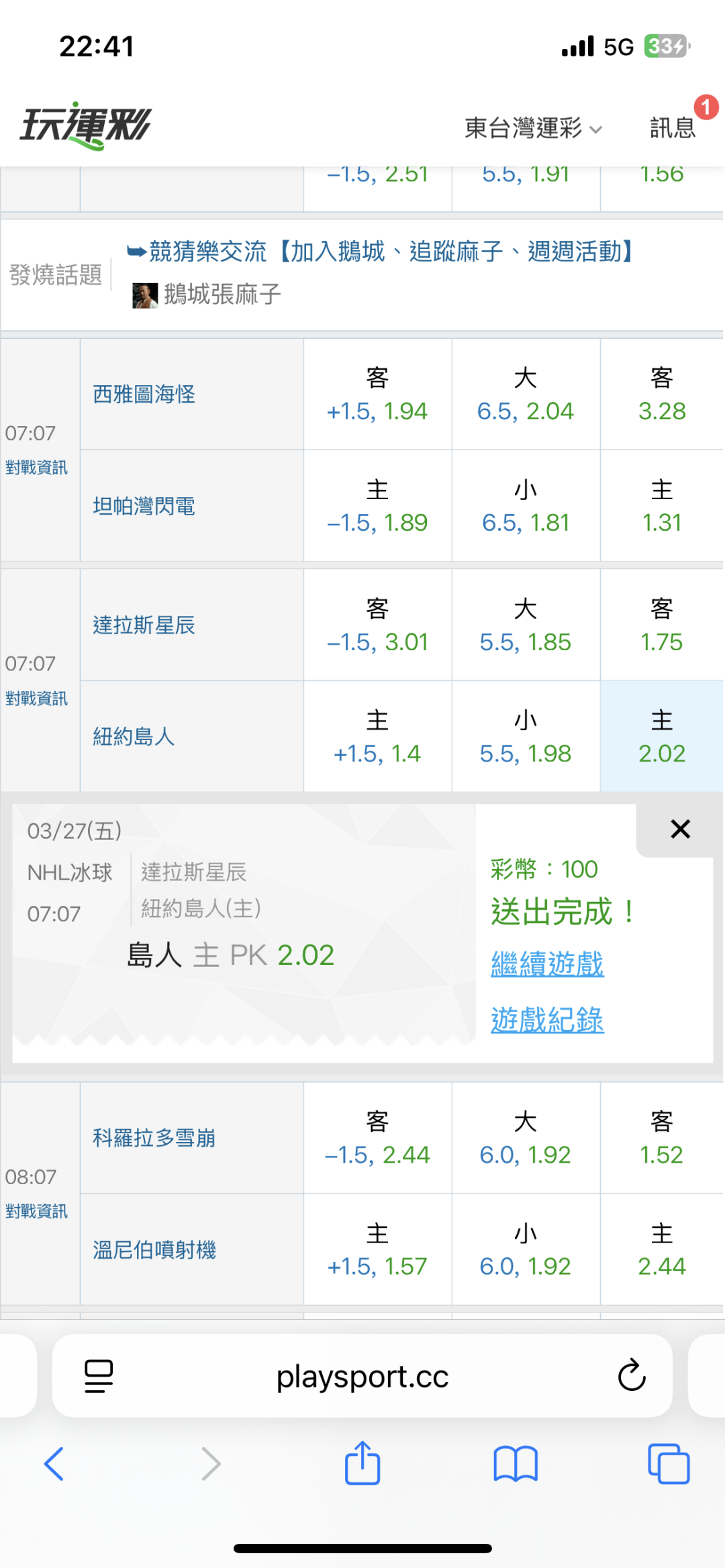
Task: Select 西雅圖海怪 away moneyline 3.28
Action: click(x=662, y=395)
